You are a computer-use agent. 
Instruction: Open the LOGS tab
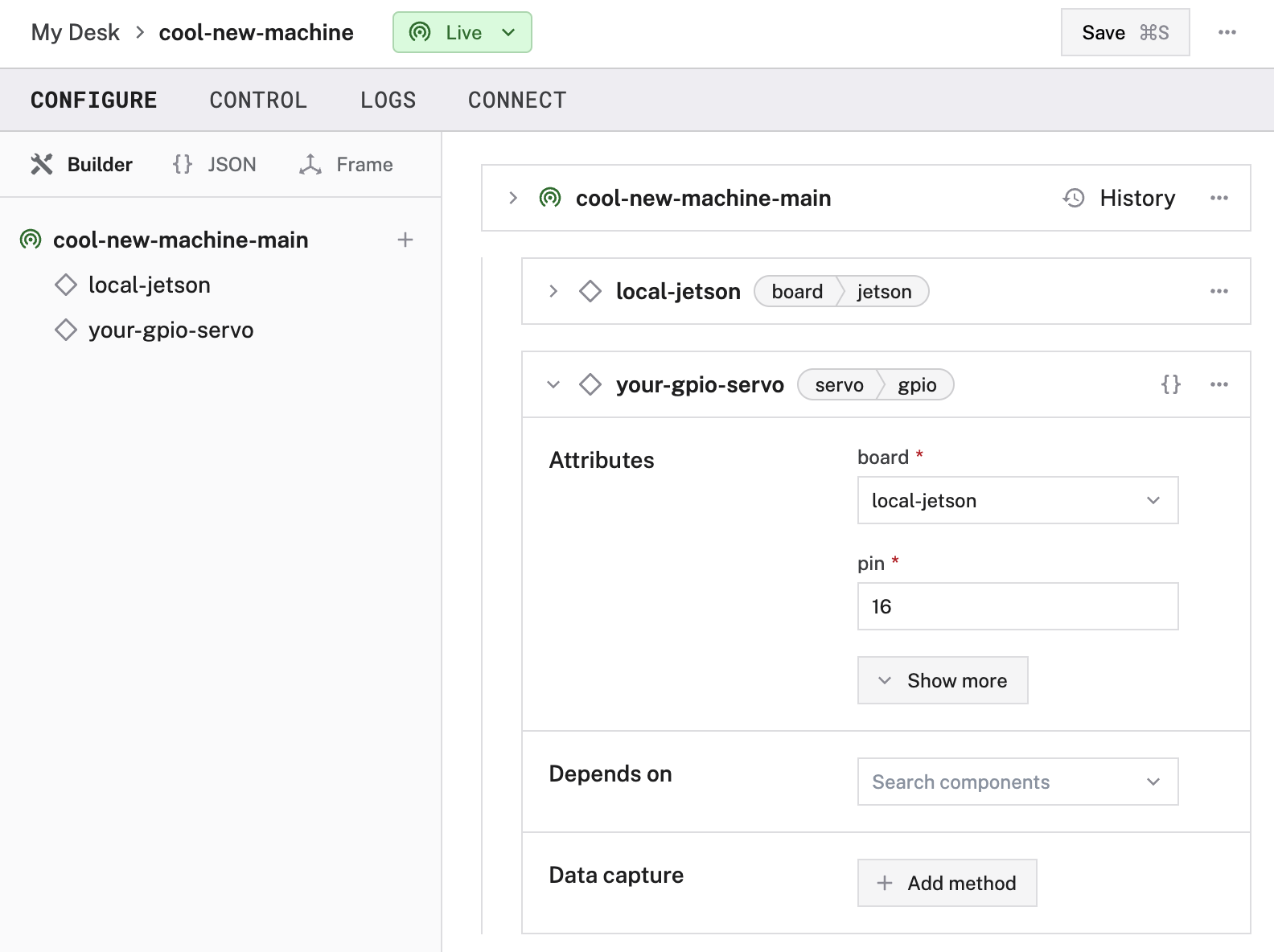pos(388,101)
